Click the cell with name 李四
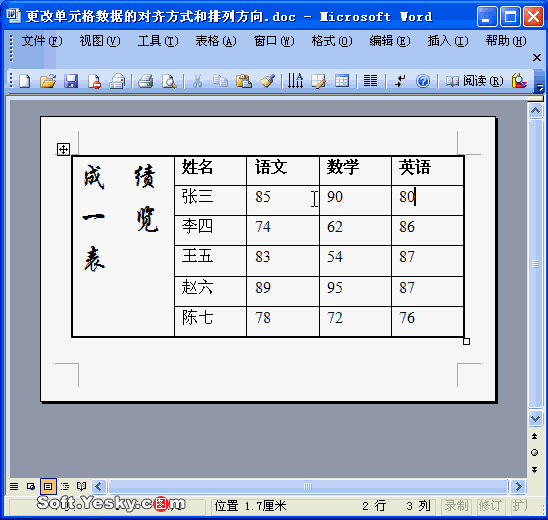 pyautogui.click(x=210, y=230)
